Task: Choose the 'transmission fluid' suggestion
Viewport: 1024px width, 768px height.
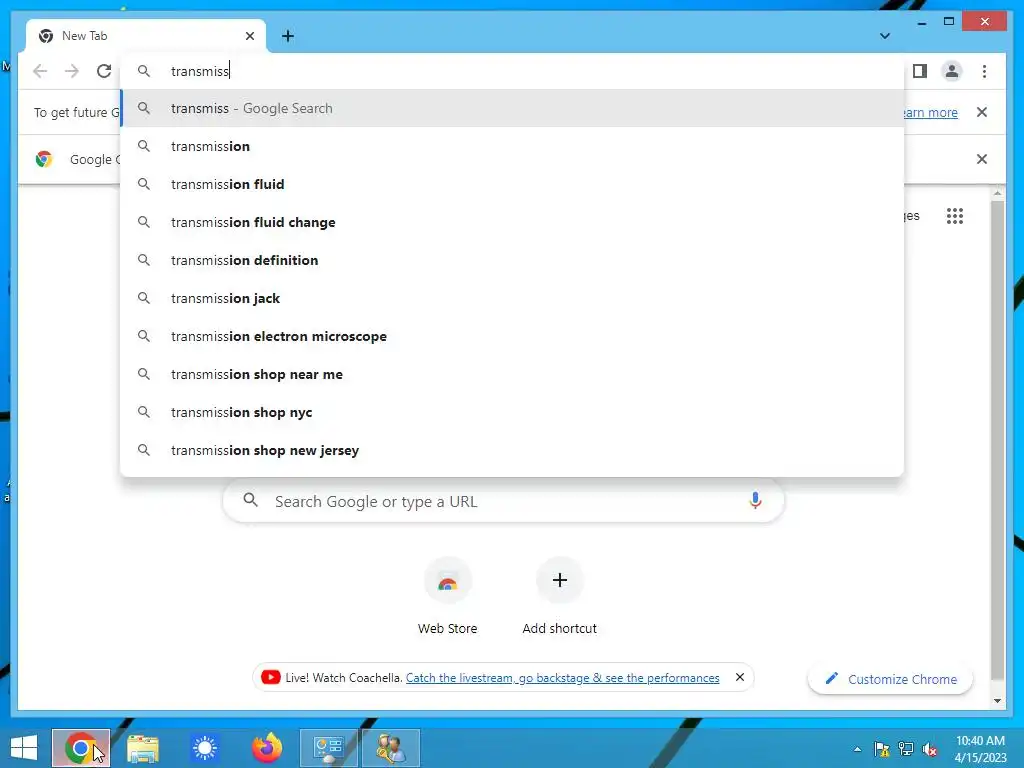Action: pyautogui.click(x=512, y=184)
